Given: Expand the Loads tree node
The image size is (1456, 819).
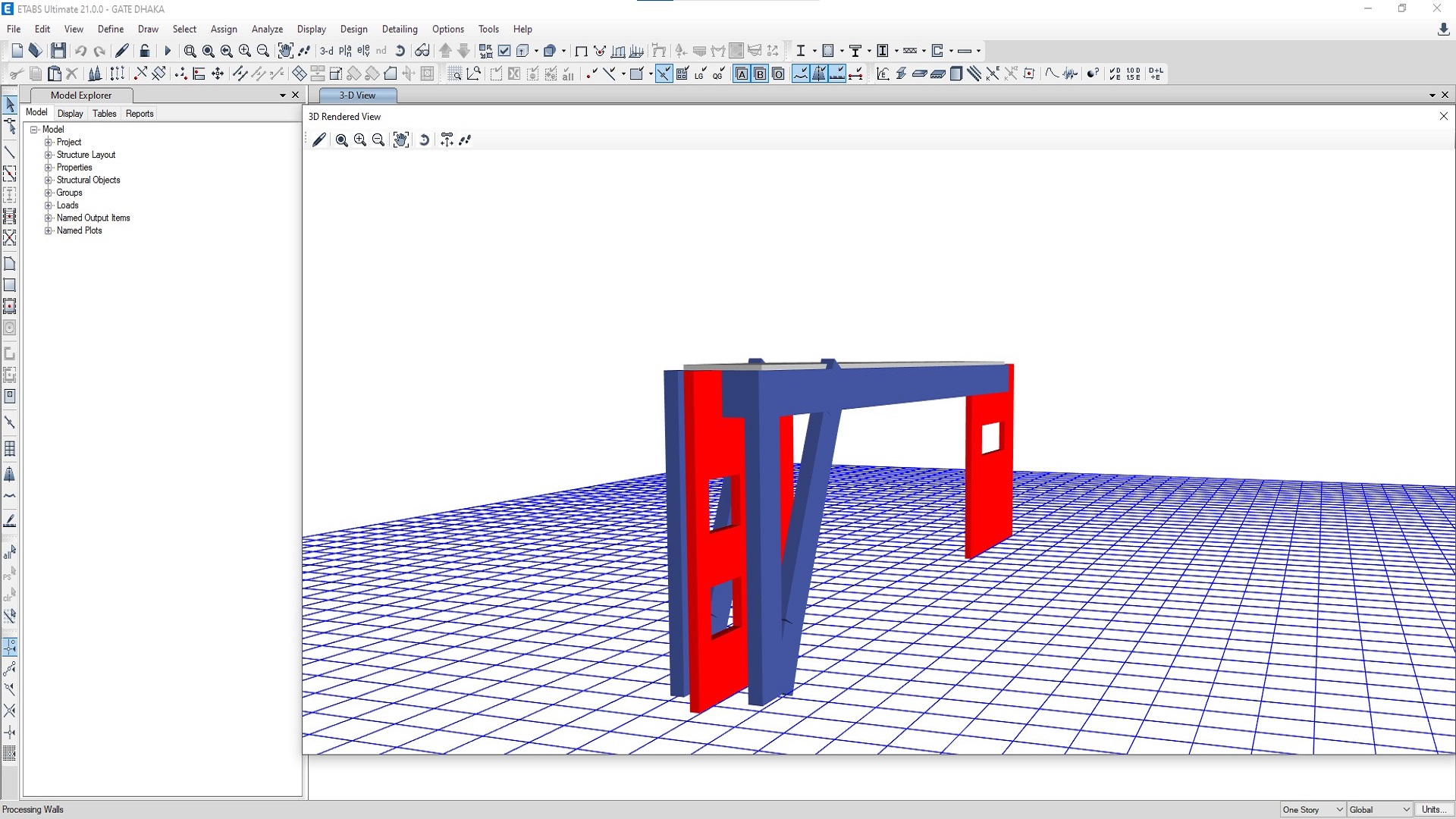Looking at the screenshot, I should pos(49,206).
